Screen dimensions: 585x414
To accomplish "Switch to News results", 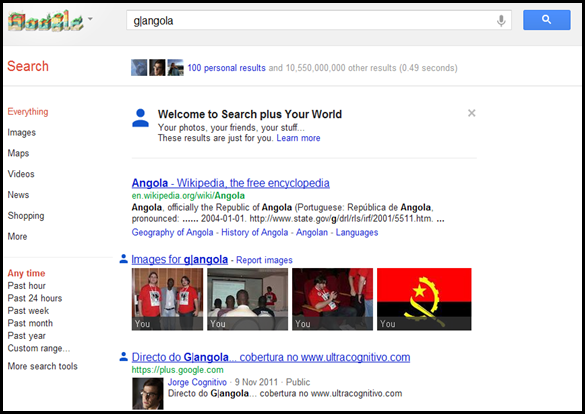I will tap(18, 195).
